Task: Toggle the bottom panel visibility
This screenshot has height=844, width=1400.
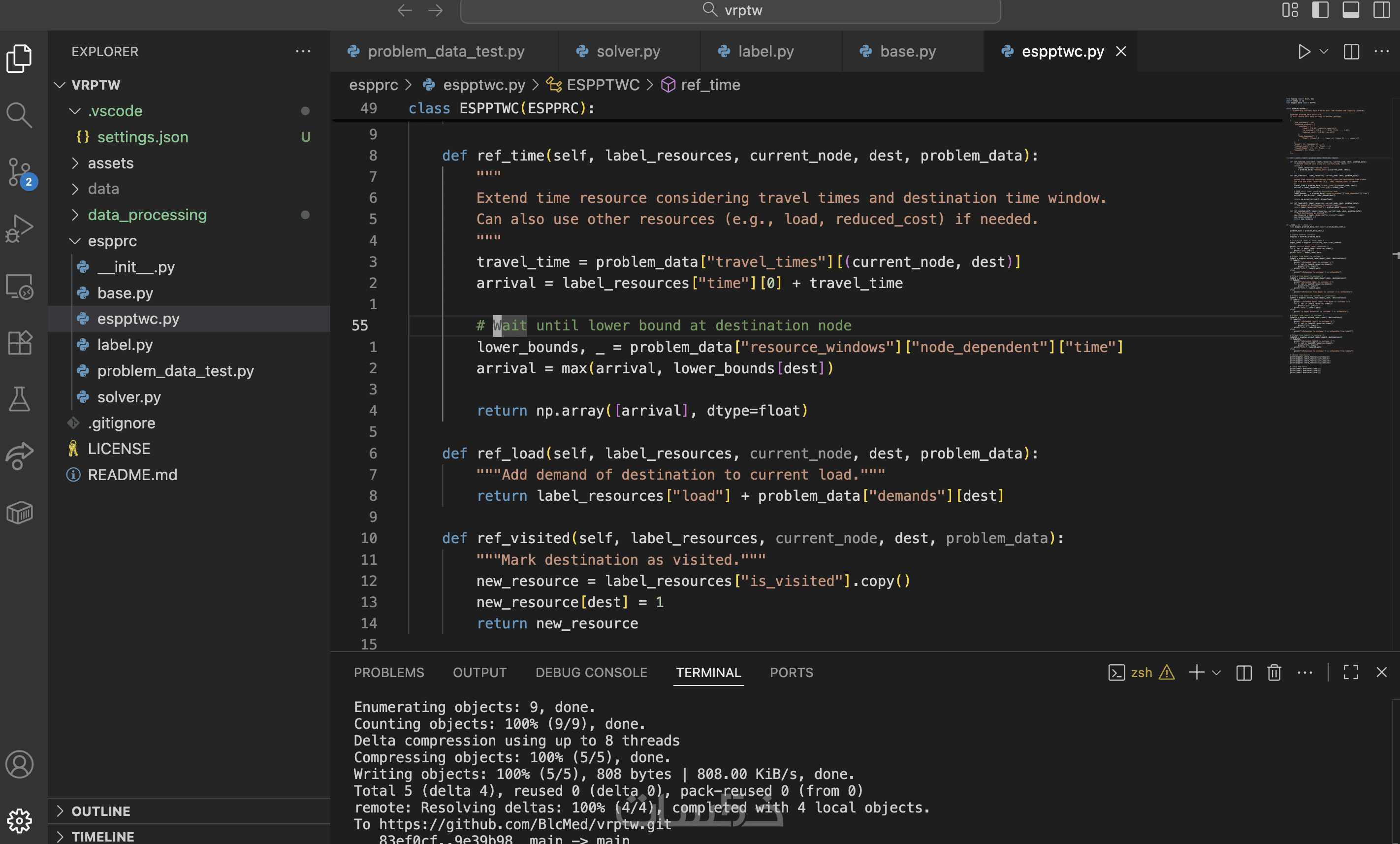Action: coord(1351,10)
